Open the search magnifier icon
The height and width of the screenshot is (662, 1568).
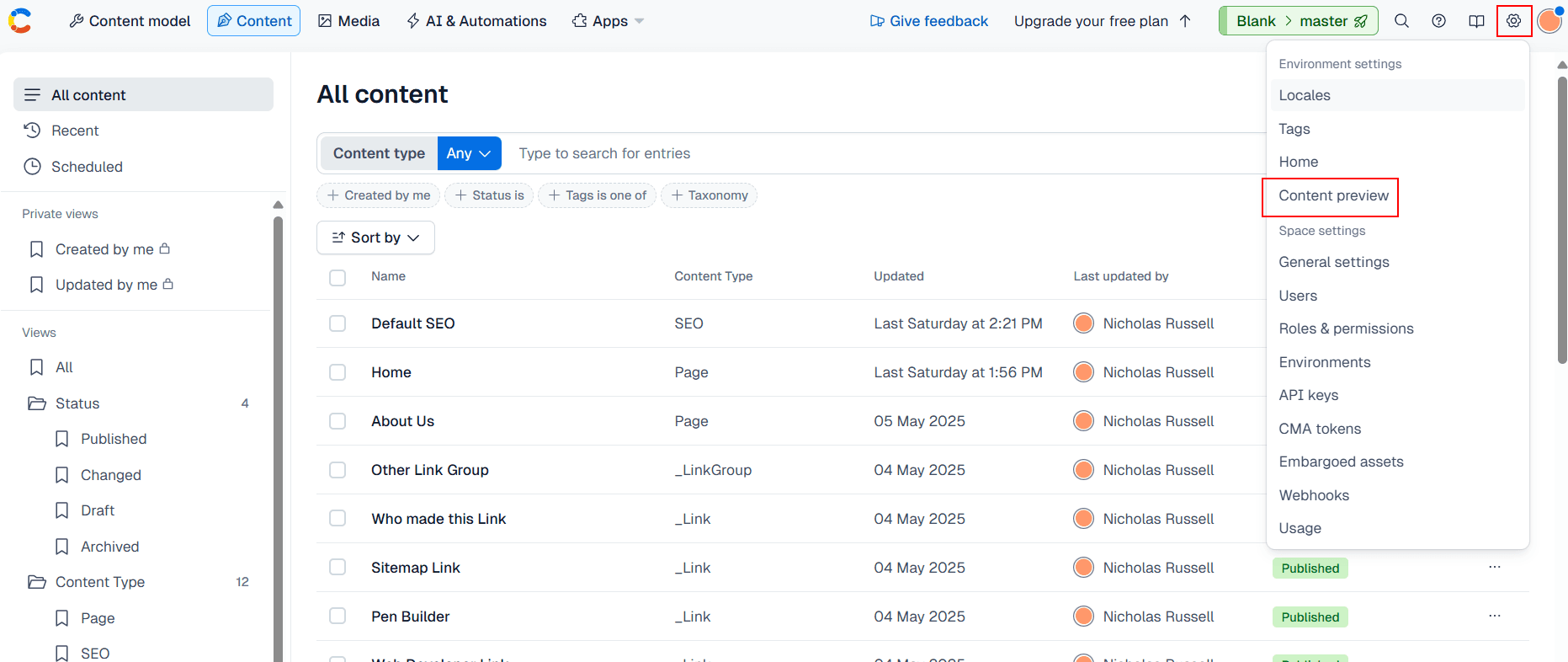pyautogui.click(x=1401, y=21)
